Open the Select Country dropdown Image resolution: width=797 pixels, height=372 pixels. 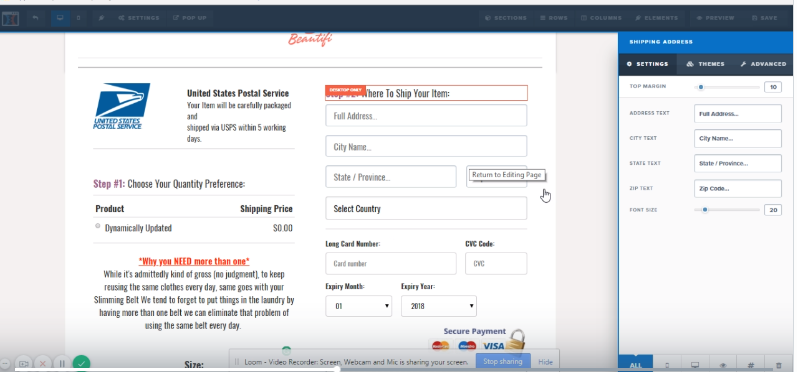(x=426, y=208)
